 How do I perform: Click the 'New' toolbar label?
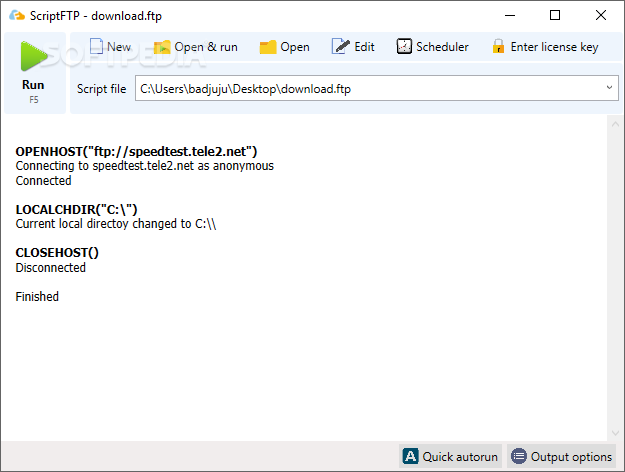click(119, 47)
